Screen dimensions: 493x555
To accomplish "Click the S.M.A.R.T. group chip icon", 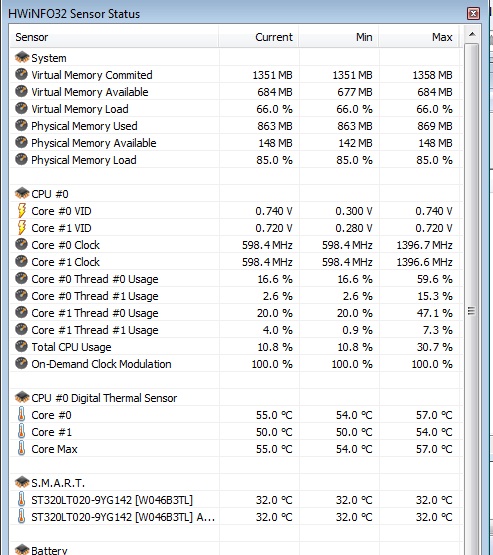I will (22, 482).
